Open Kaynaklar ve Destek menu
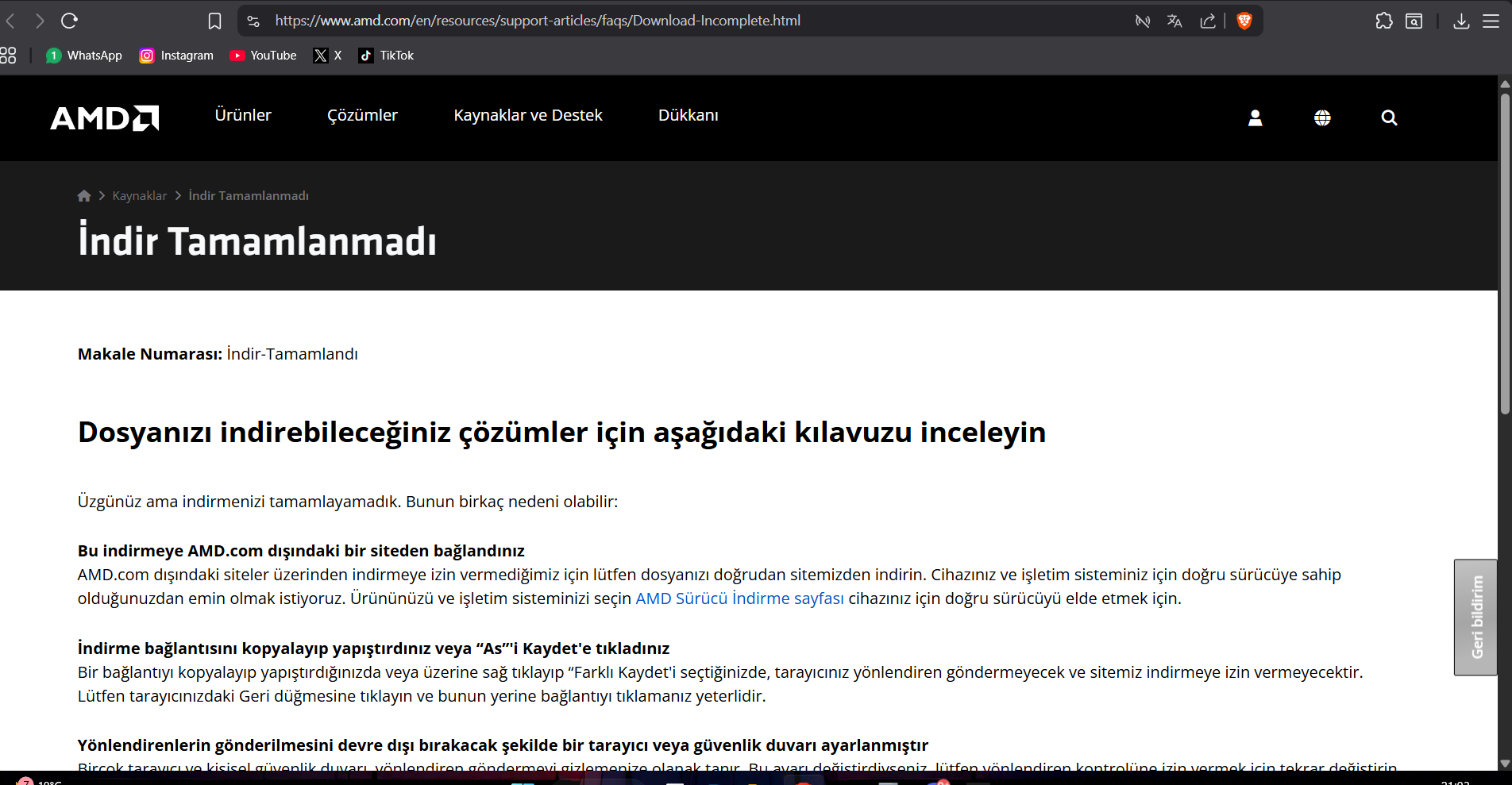Image resolution: width=1512 pixels, height=785 pixels. coord(528,115)
